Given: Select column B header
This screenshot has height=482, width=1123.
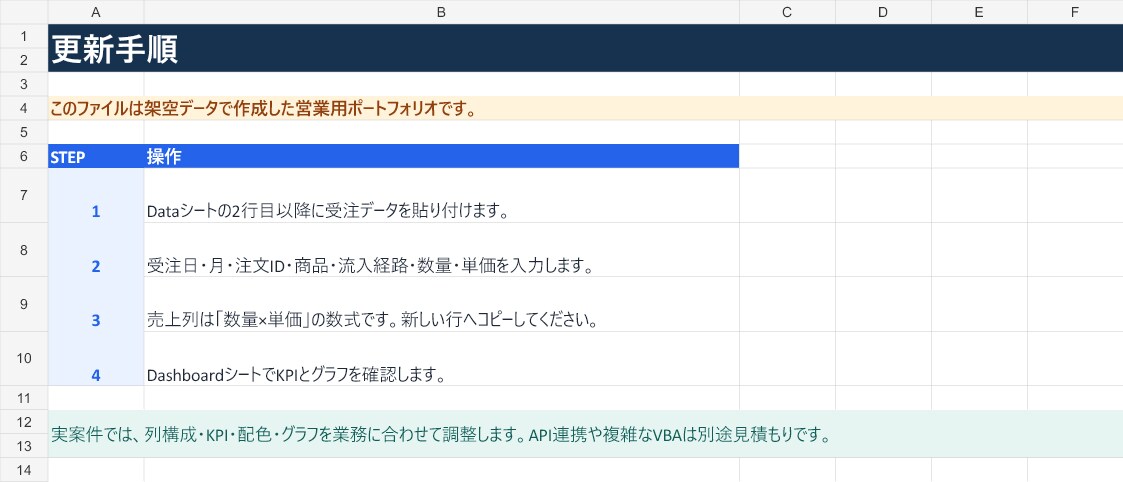Looking at the screenshot, I should coord(441,12).
